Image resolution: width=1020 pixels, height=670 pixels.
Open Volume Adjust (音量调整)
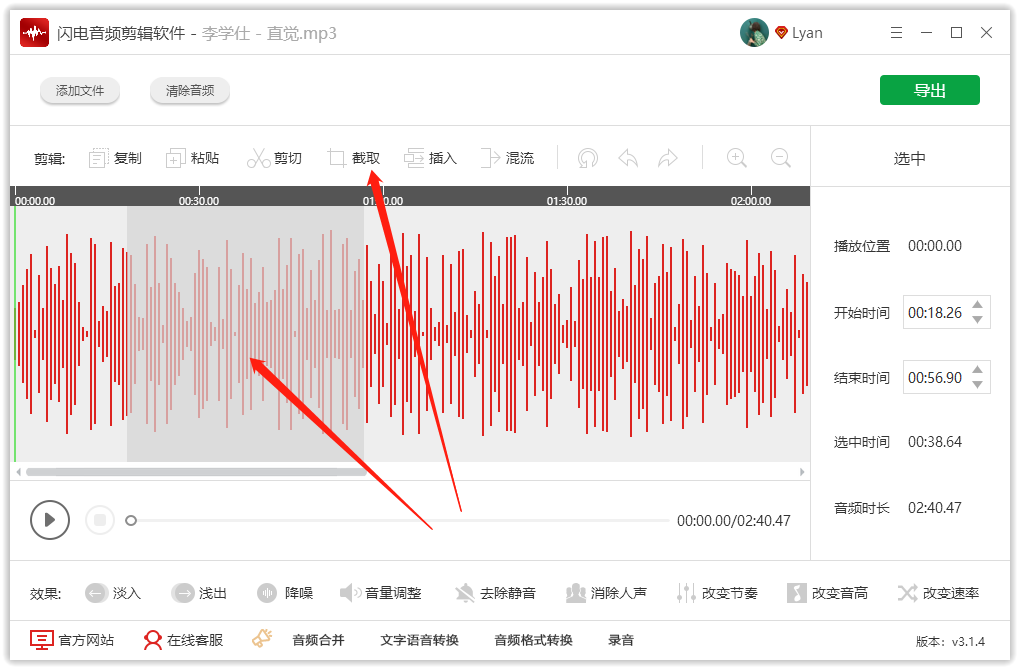(x=381, y=593)
